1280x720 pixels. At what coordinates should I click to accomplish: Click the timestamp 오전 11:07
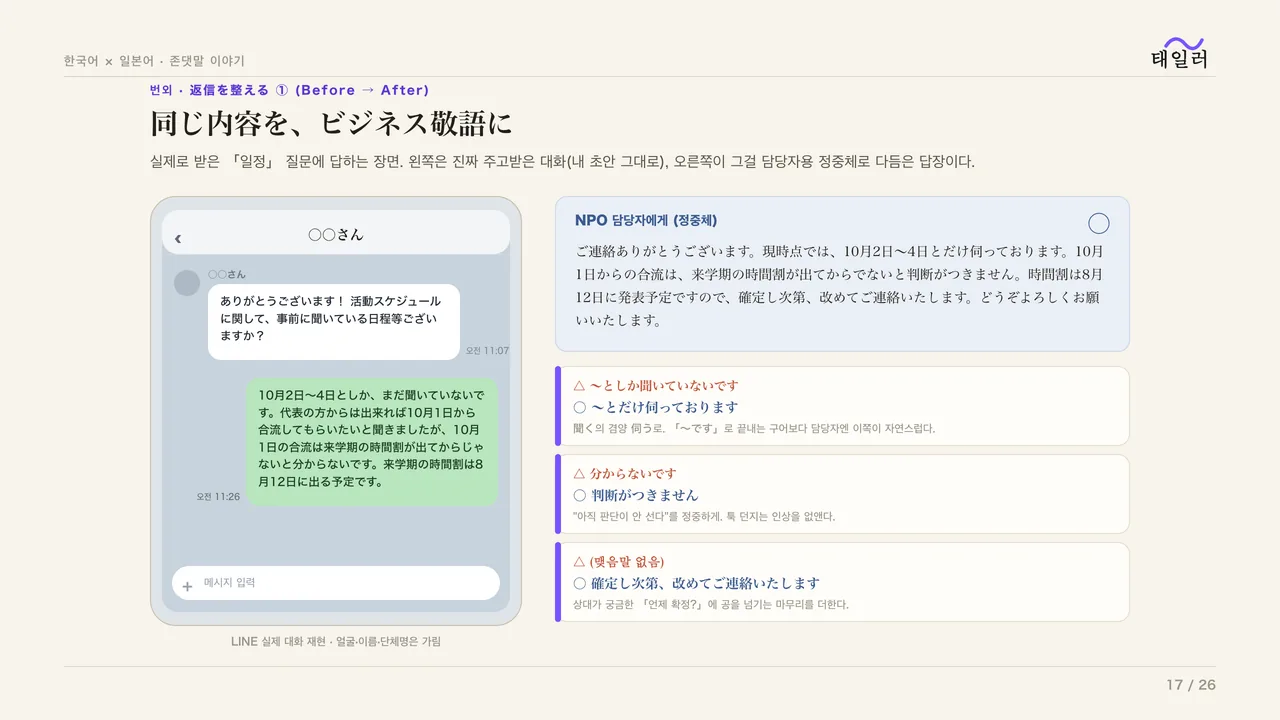487,351
